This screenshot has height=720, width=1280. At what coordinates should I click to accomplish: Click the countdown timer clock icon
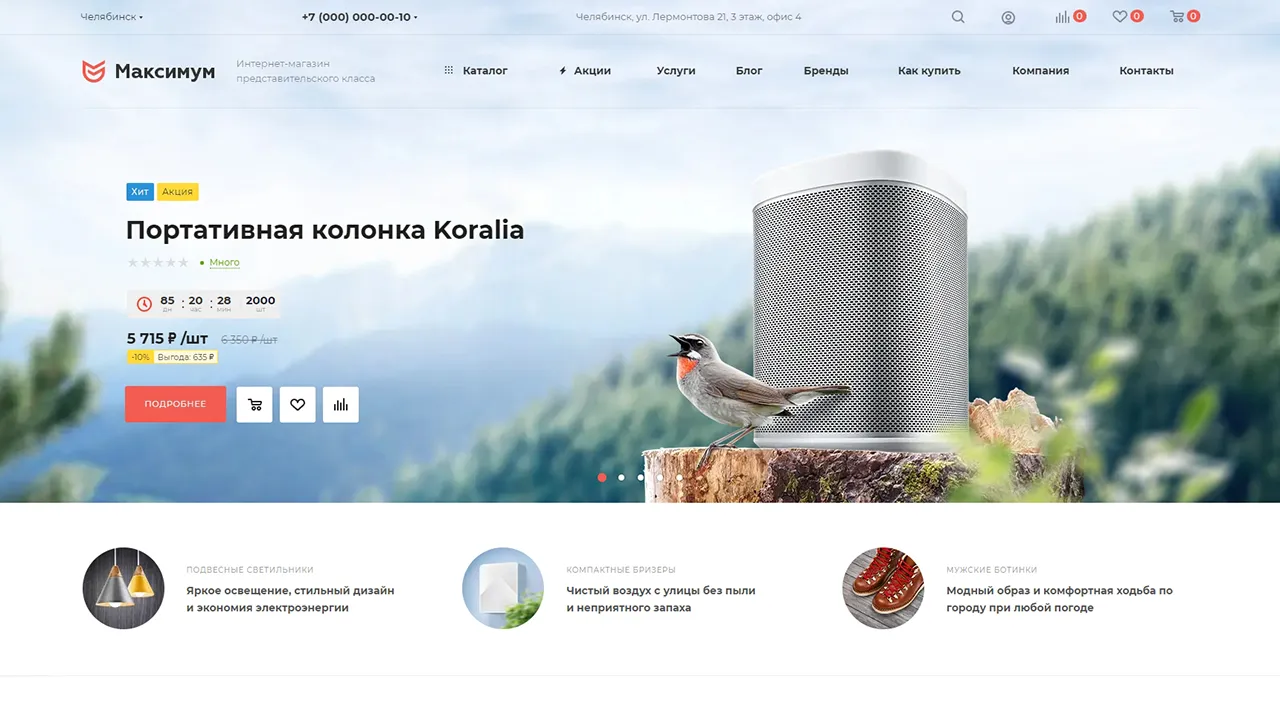[x=144, y=304]
